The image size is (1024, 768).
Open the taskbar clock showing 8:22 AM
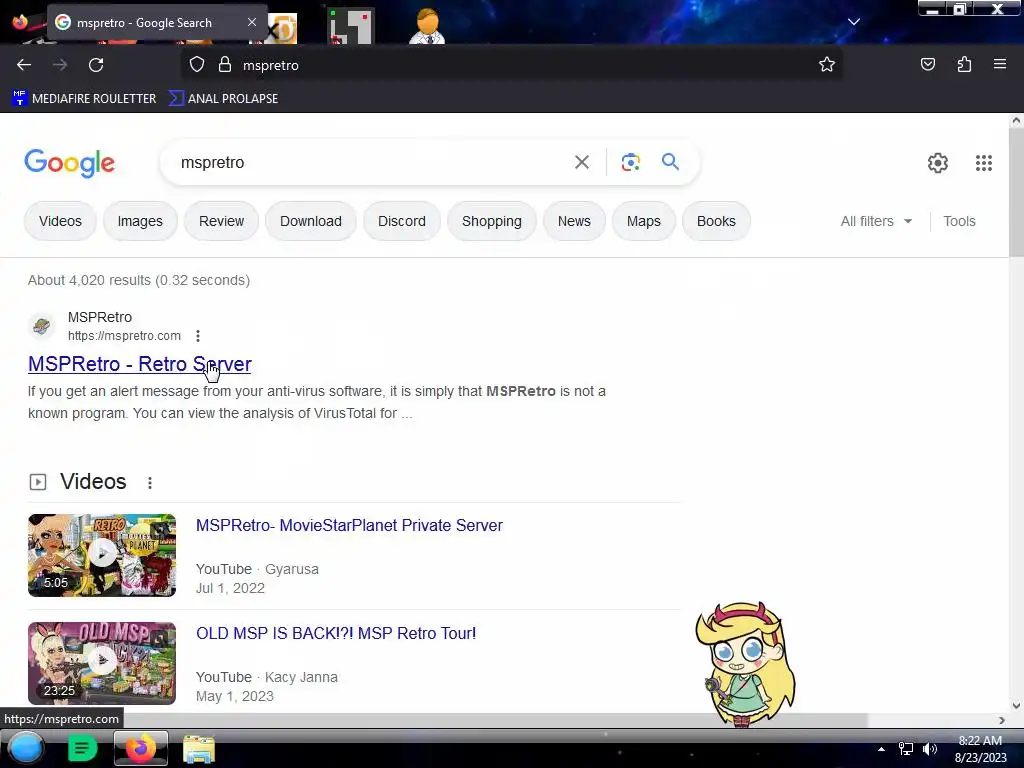tap(980, 749)
